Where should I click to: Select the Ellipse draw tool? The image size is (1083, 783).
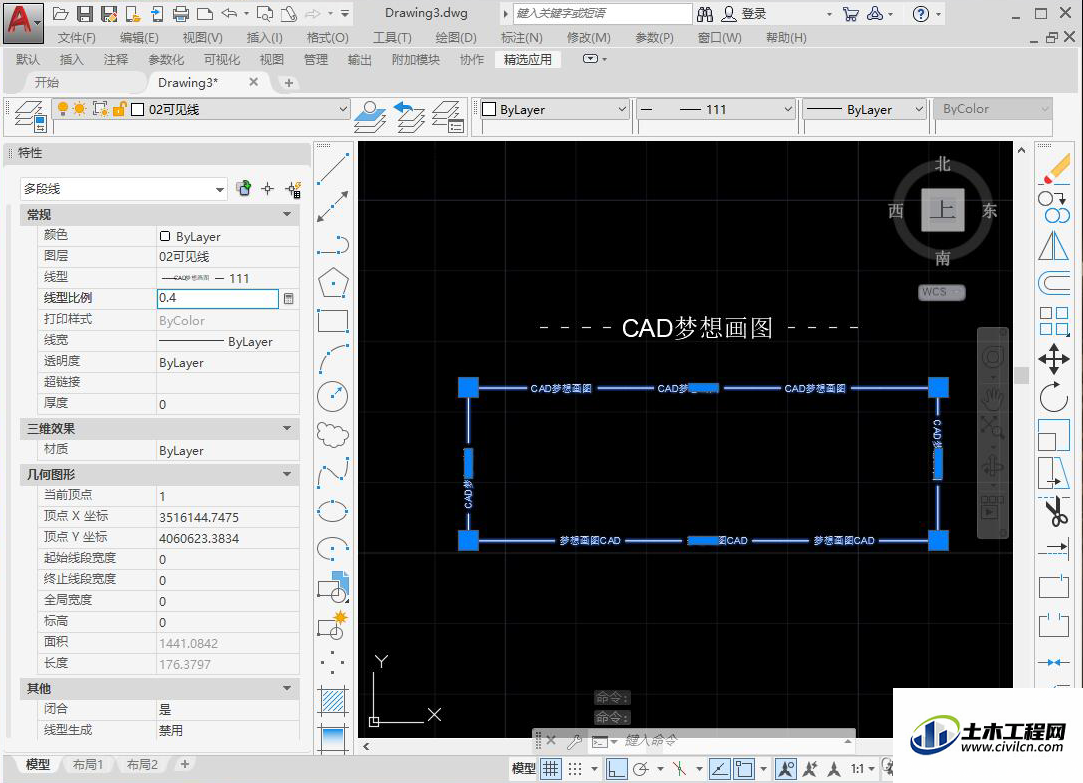click(x=333, y=511)
